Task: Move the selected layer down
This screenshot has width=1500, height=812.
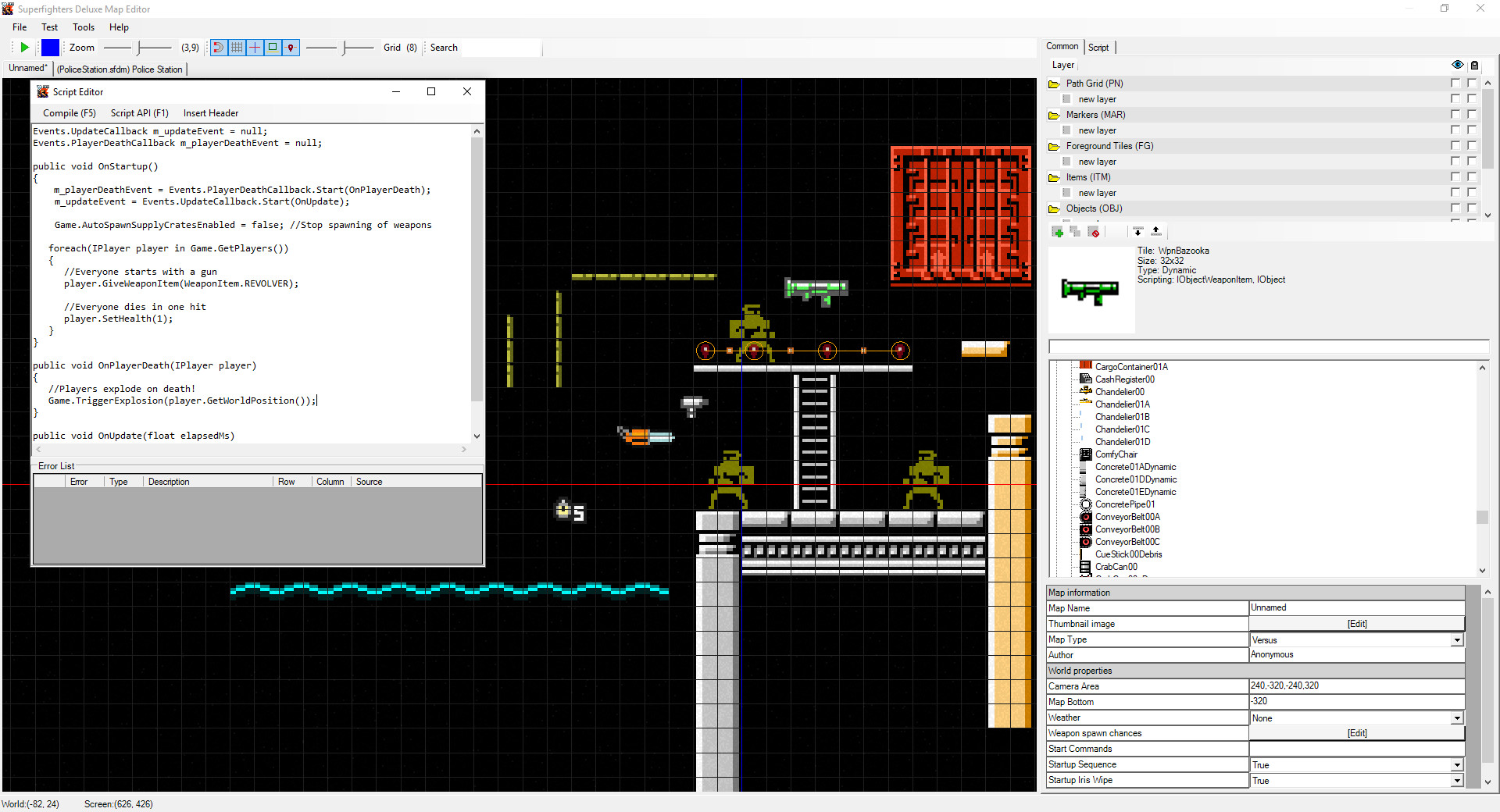Action: coord(1137,231)
